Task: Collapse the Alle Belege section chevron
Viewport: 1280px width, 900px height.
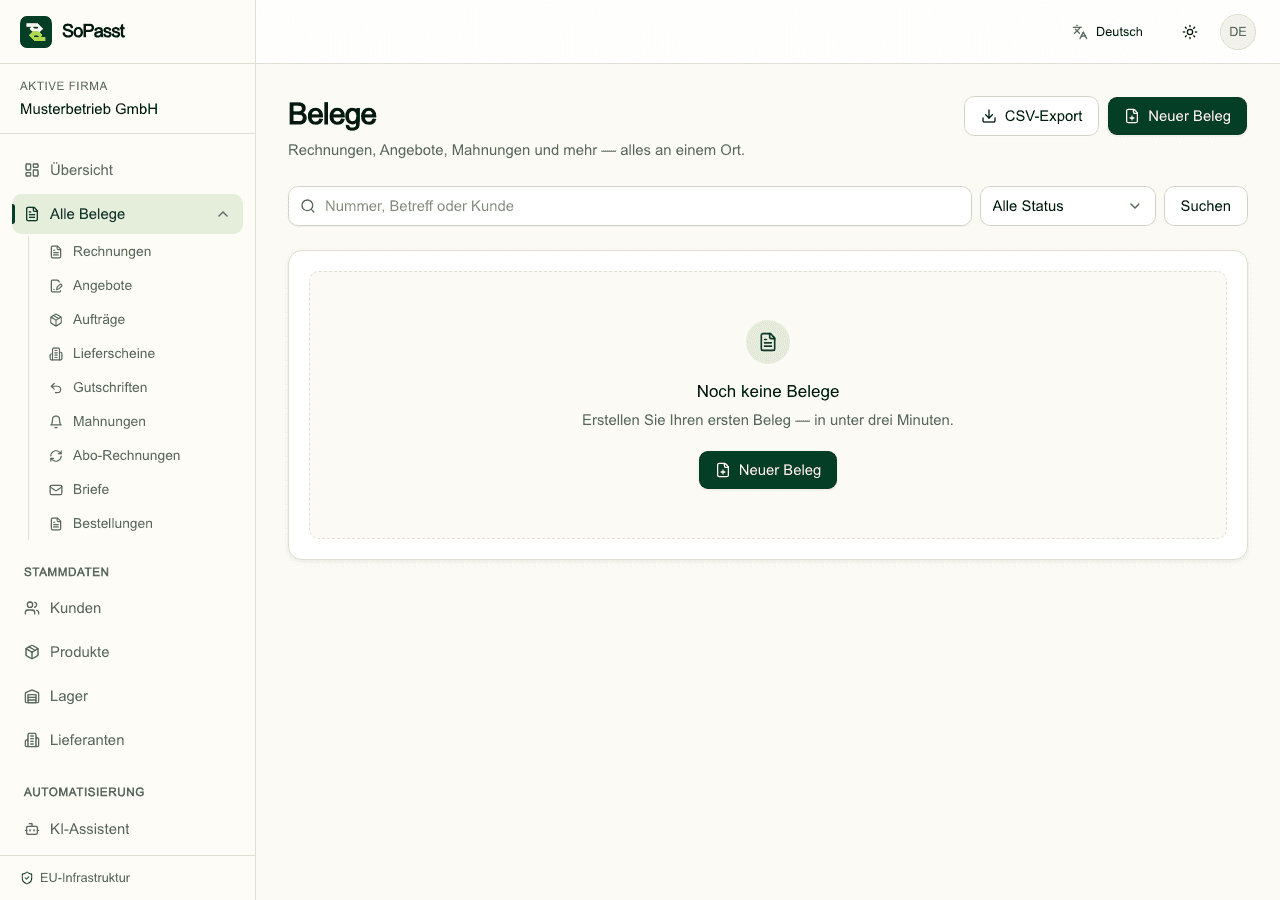Action: (223, 214)
